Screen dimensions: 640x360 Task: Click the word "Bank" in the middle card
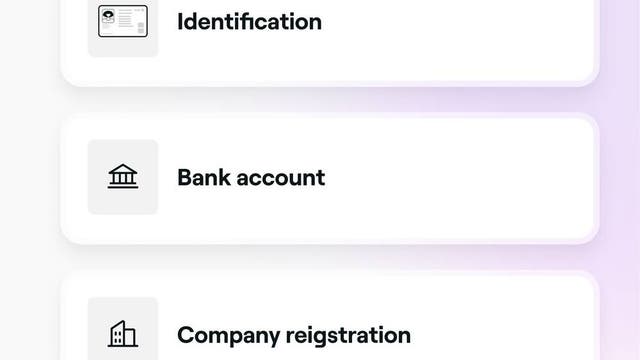pos(204,178)
